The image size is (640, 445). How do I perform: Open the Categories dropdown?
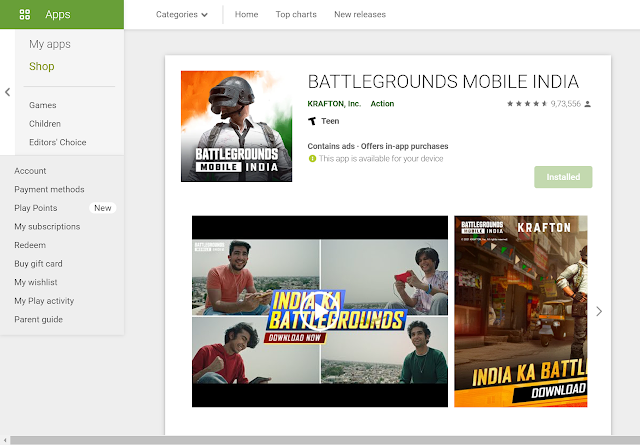point(182,15)
